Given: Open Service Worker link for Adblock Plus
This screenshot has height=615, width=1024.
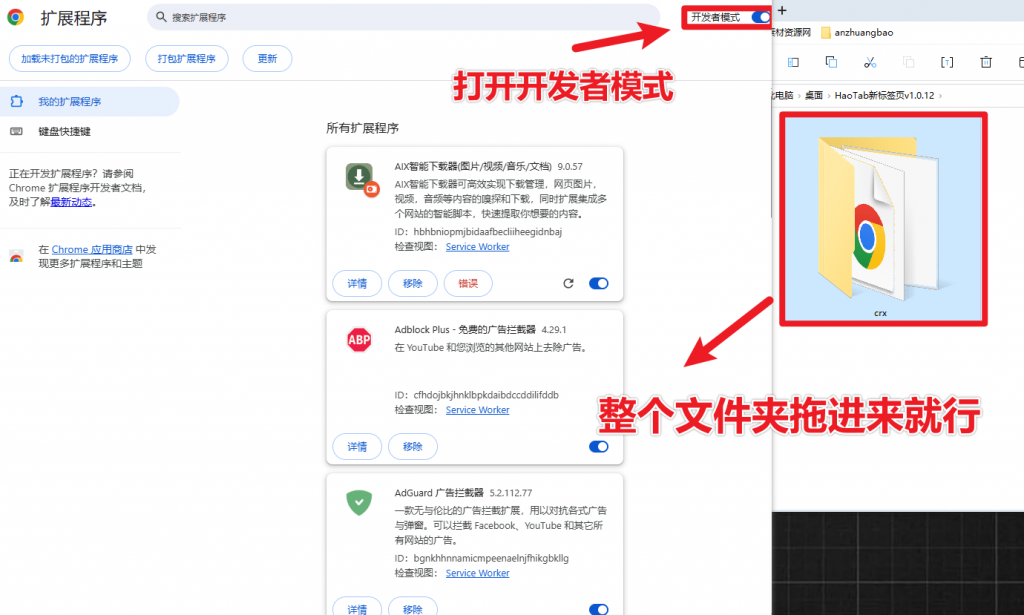Looking at the screenshot, I should [477, 410].
